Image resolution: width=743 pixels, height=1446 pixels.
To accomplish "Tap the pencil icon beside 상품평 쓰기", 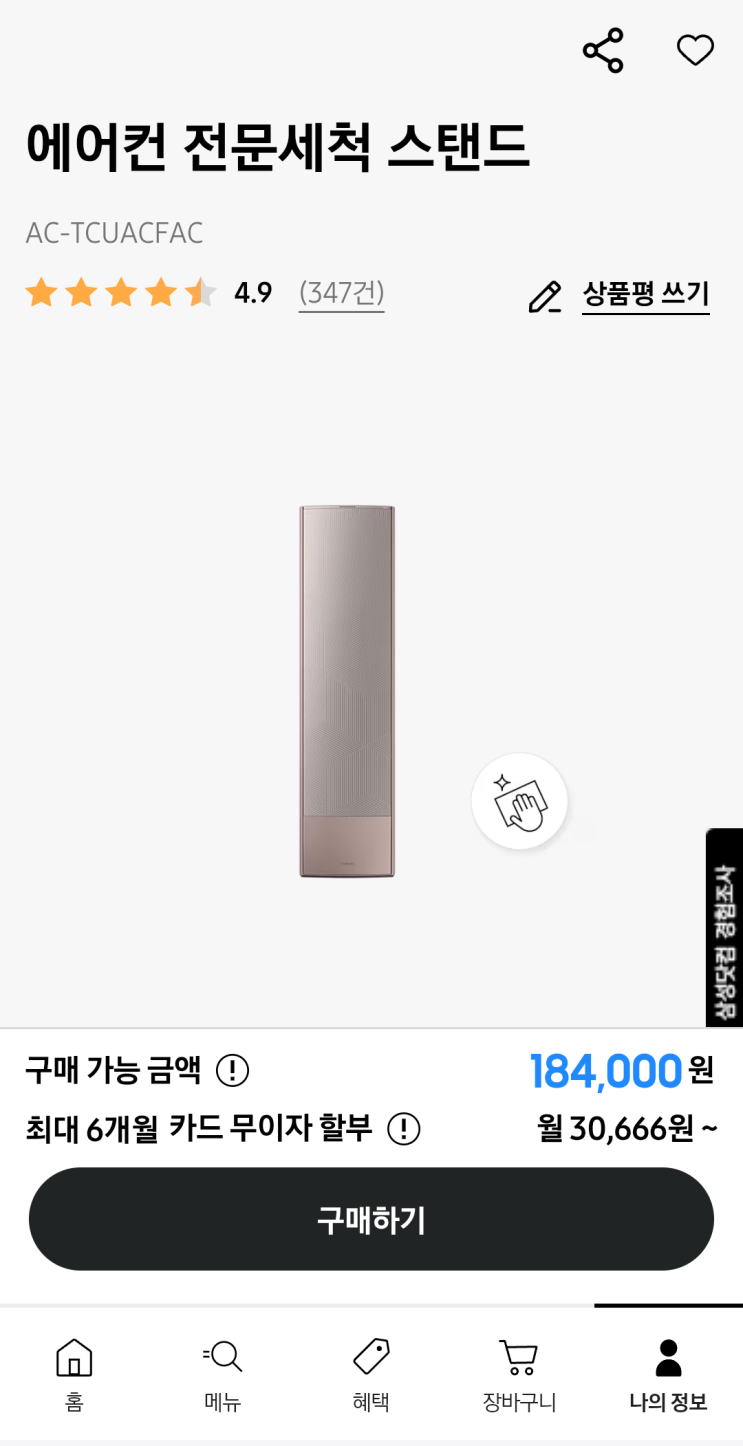I will (545, 297).
